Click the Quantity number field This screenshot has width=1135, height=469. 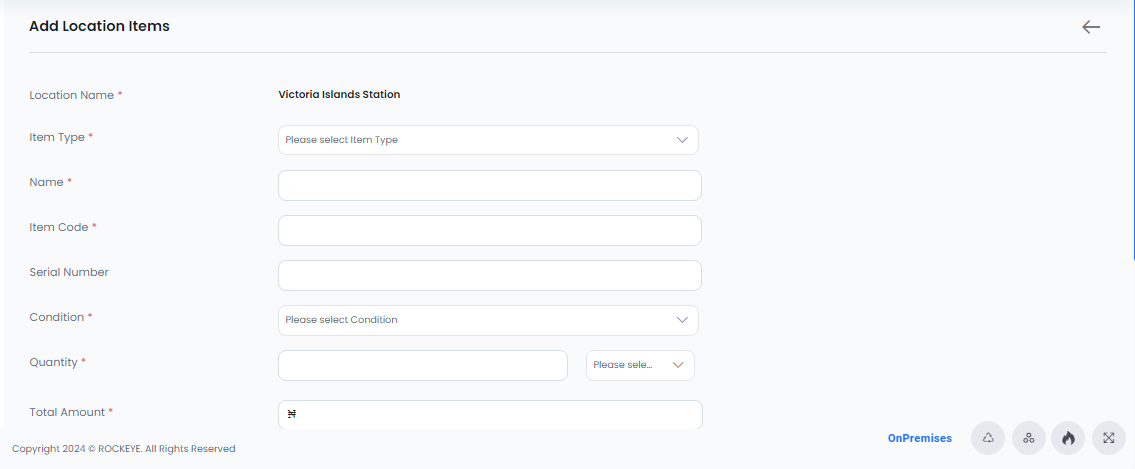pyautogui.click(x=423, y=366)
